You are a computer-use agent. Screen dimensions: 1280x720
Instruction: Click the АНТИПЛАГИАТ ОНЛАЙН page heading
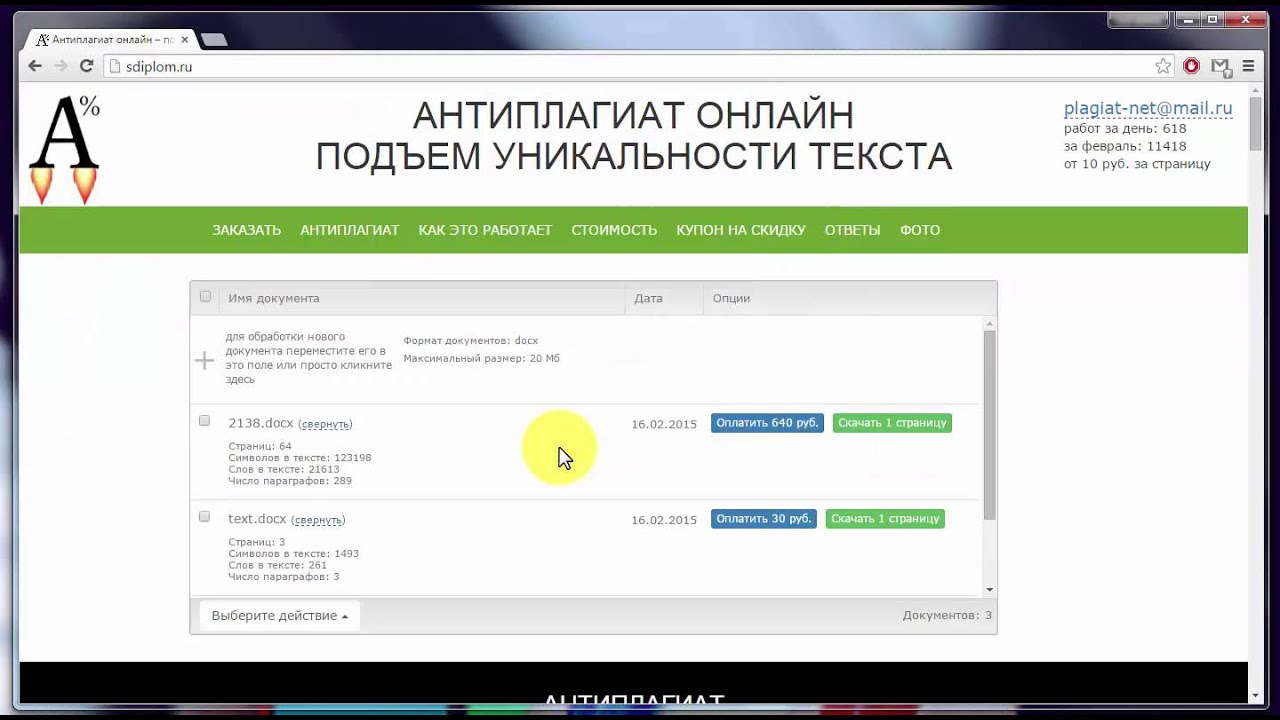[x=633, y=116]
